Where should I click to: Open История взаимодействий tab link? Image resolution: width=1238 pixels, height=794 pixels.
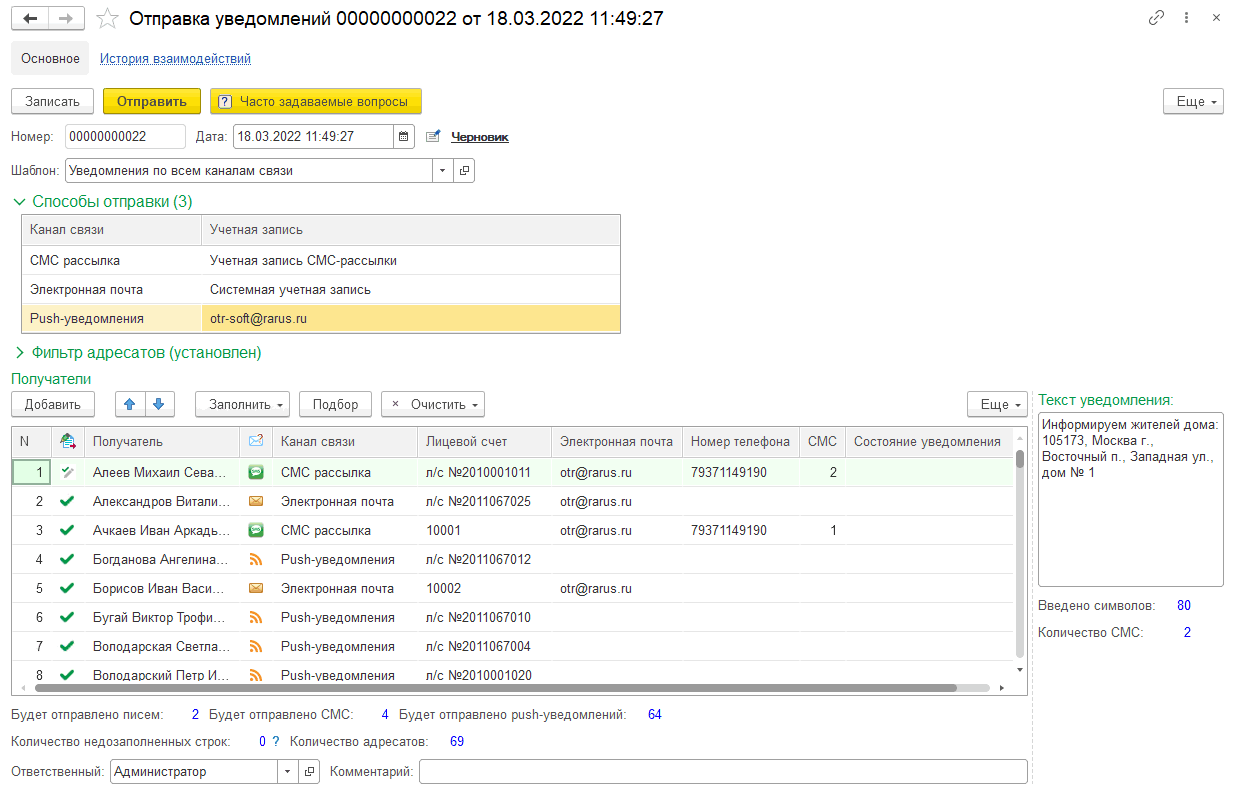[x=175, y=58]
